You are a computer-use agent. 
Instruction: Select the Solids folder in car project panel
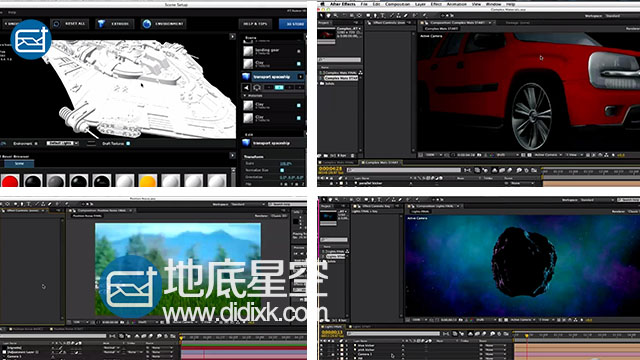[330, 83]
